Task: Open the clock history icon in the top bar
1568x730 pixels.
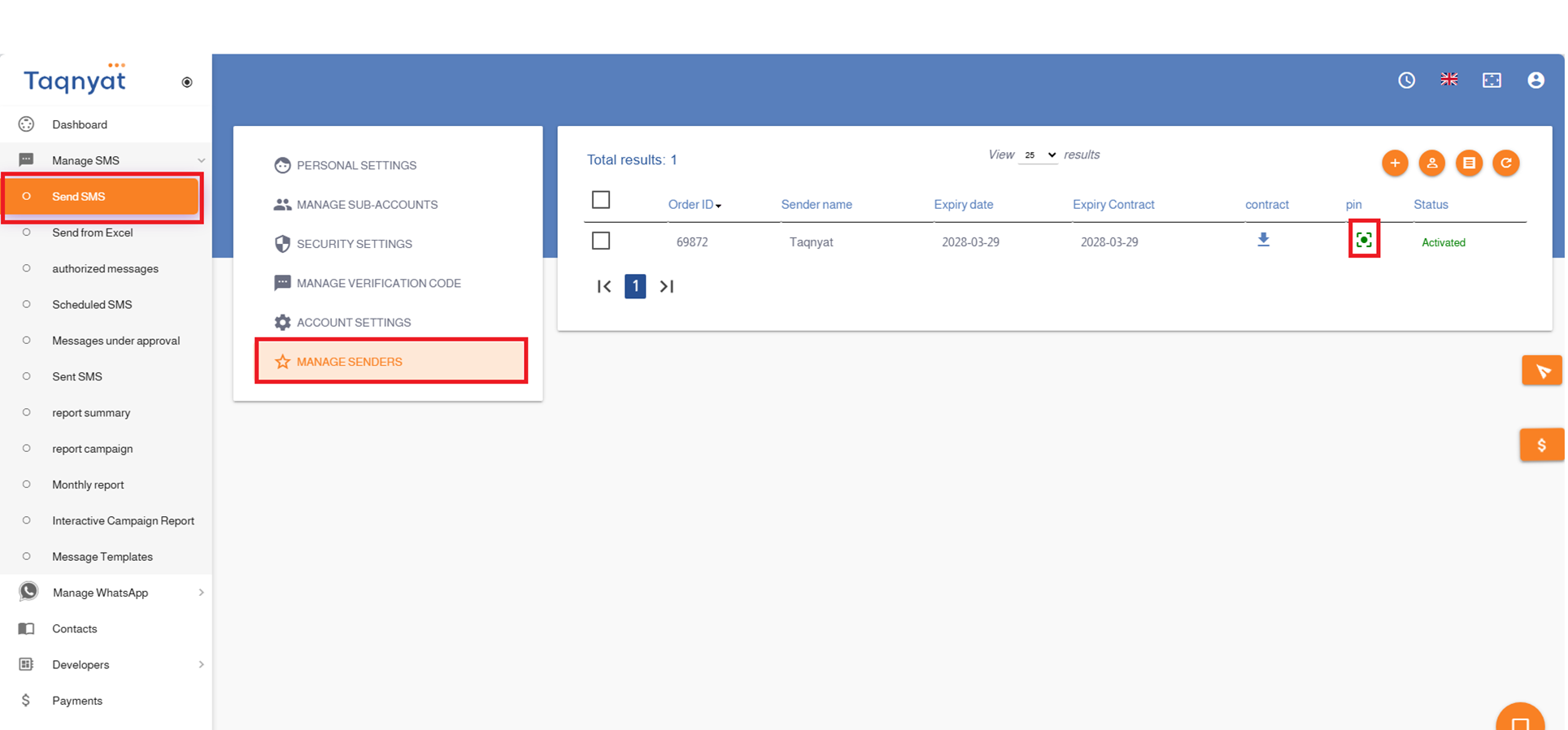Action: point(1407,80)
